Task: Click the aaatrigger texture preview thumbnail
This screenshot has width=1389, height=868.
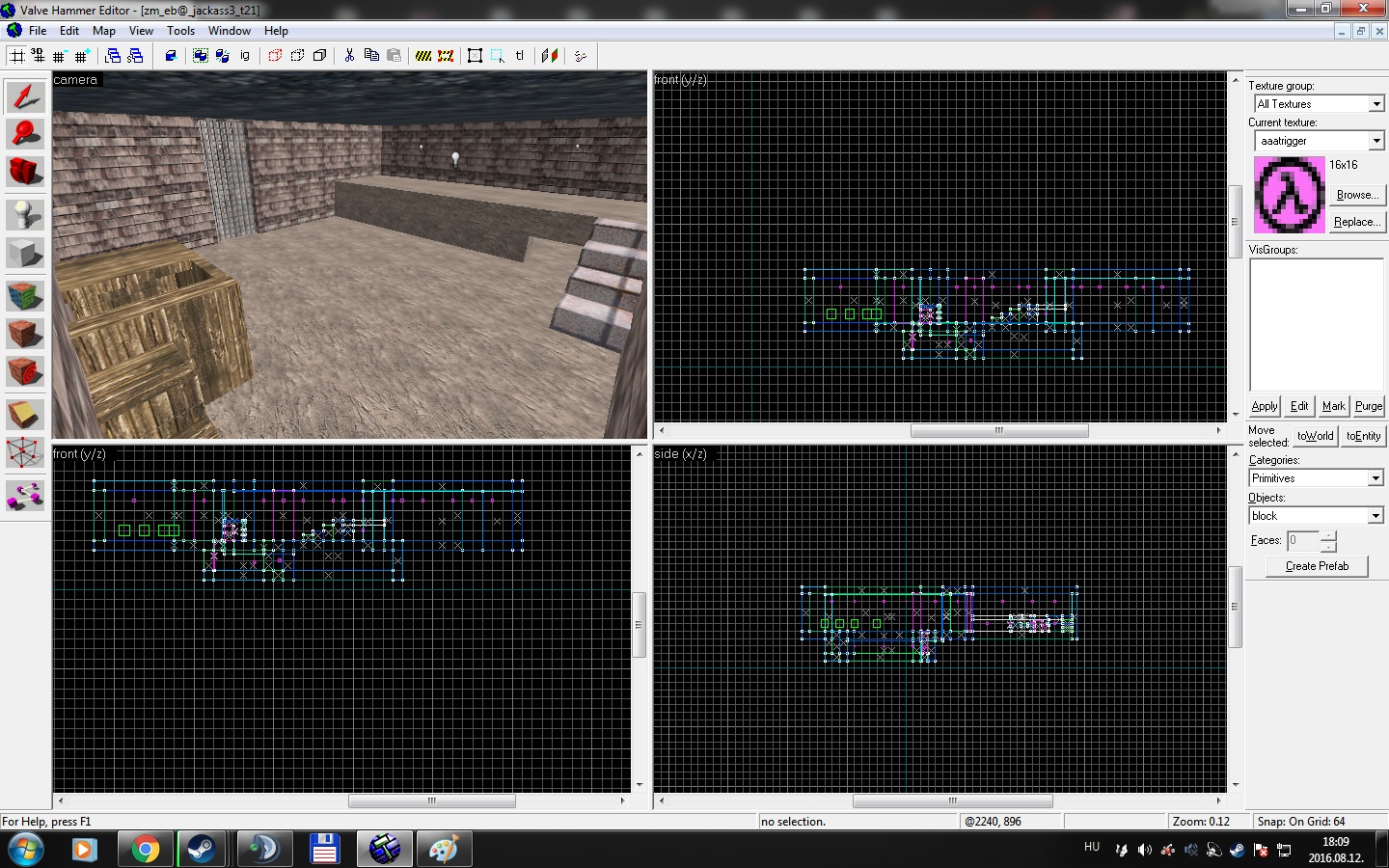Action: pos(1289,195)
